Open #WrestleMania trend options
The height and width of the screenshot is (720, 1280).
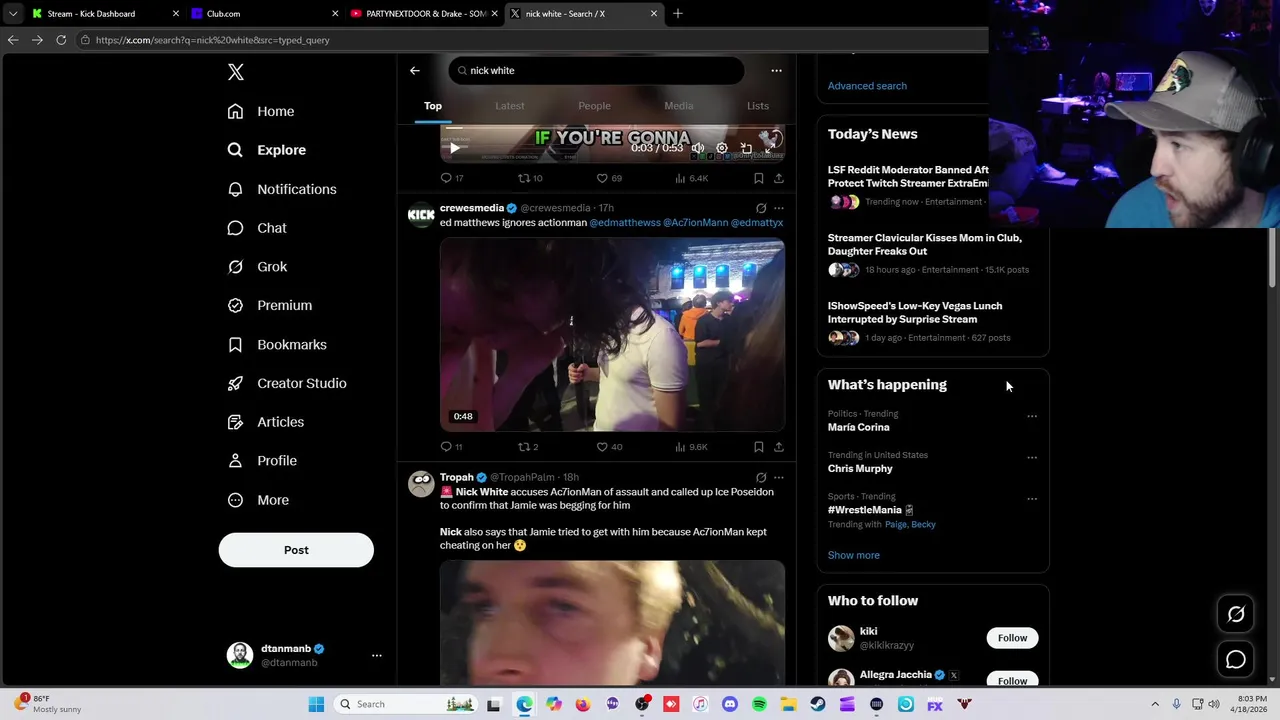[x=1032, y=499]
